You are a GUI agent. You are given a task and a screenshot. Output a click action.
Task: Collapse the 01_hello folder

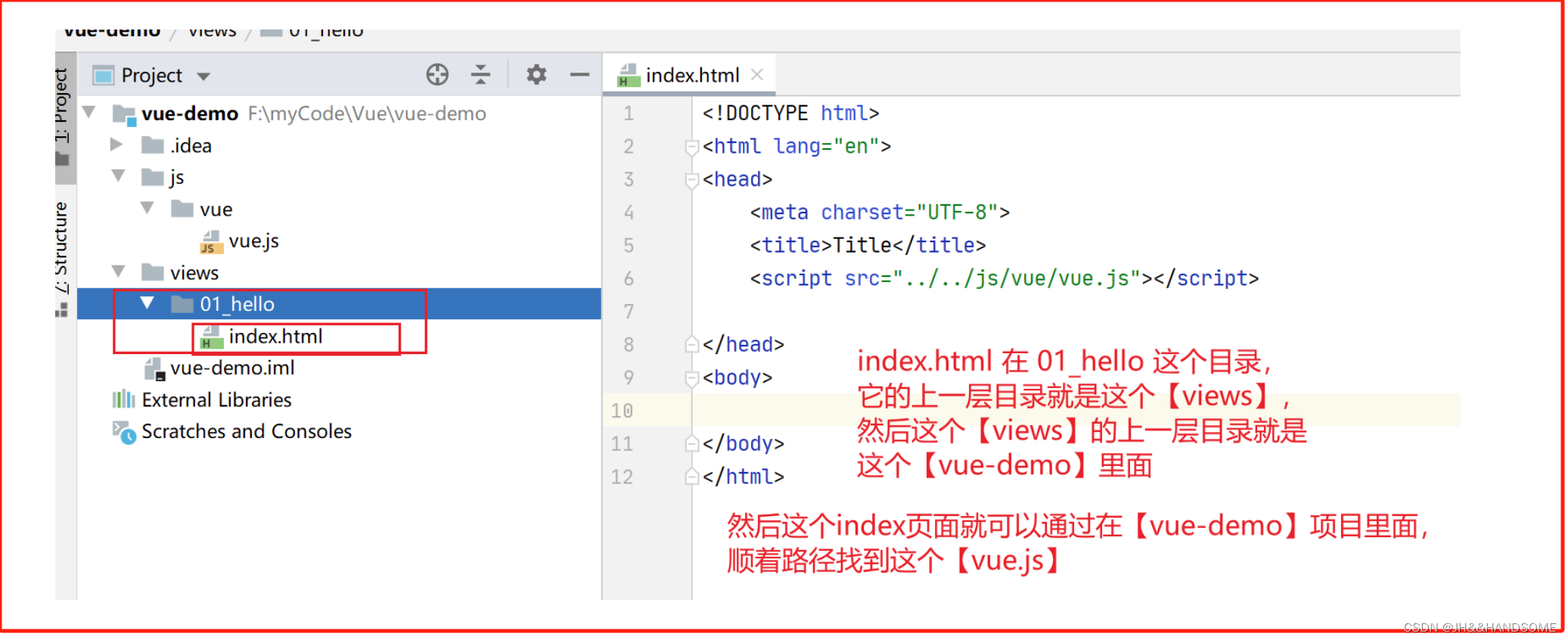[147, 303]
